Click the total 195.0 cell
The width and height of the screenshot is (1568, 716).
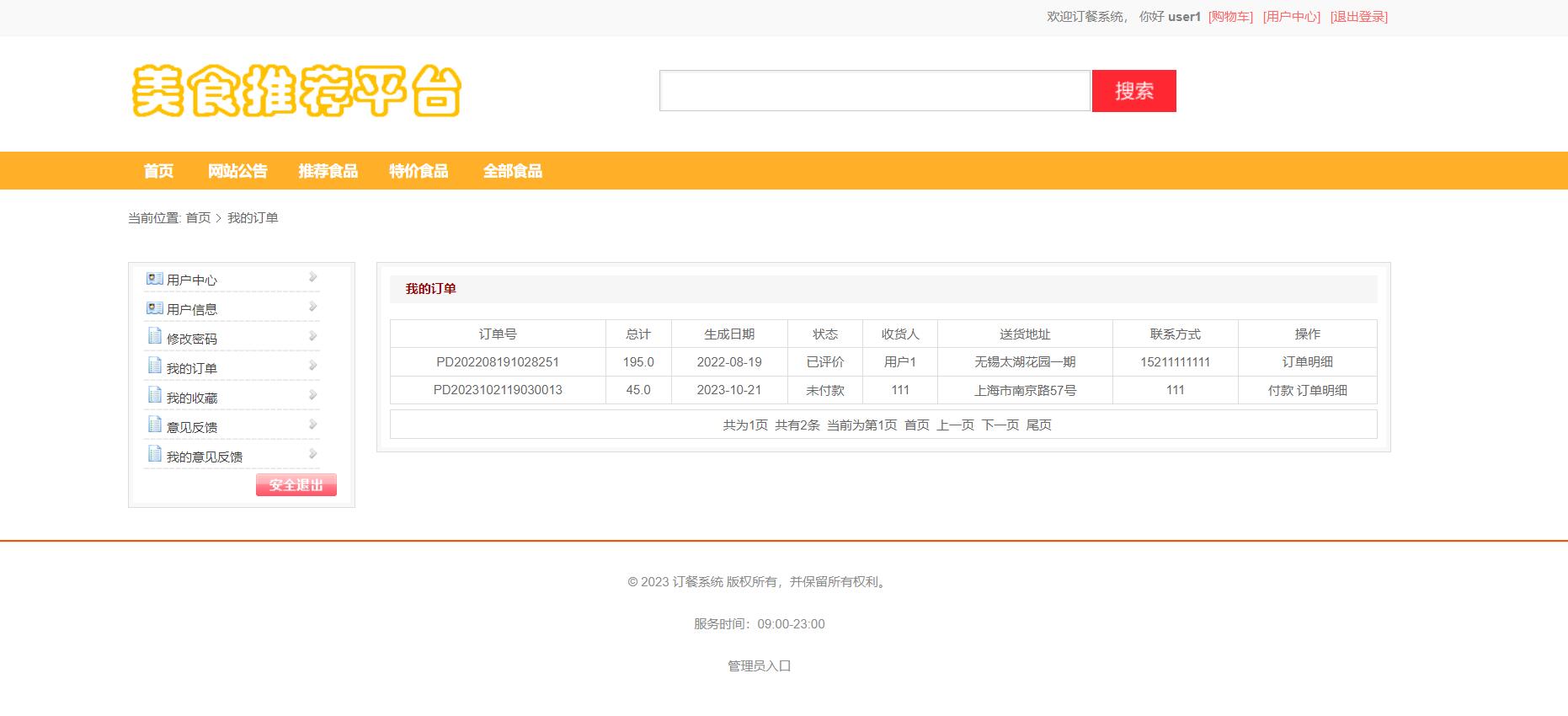point(638,362)
